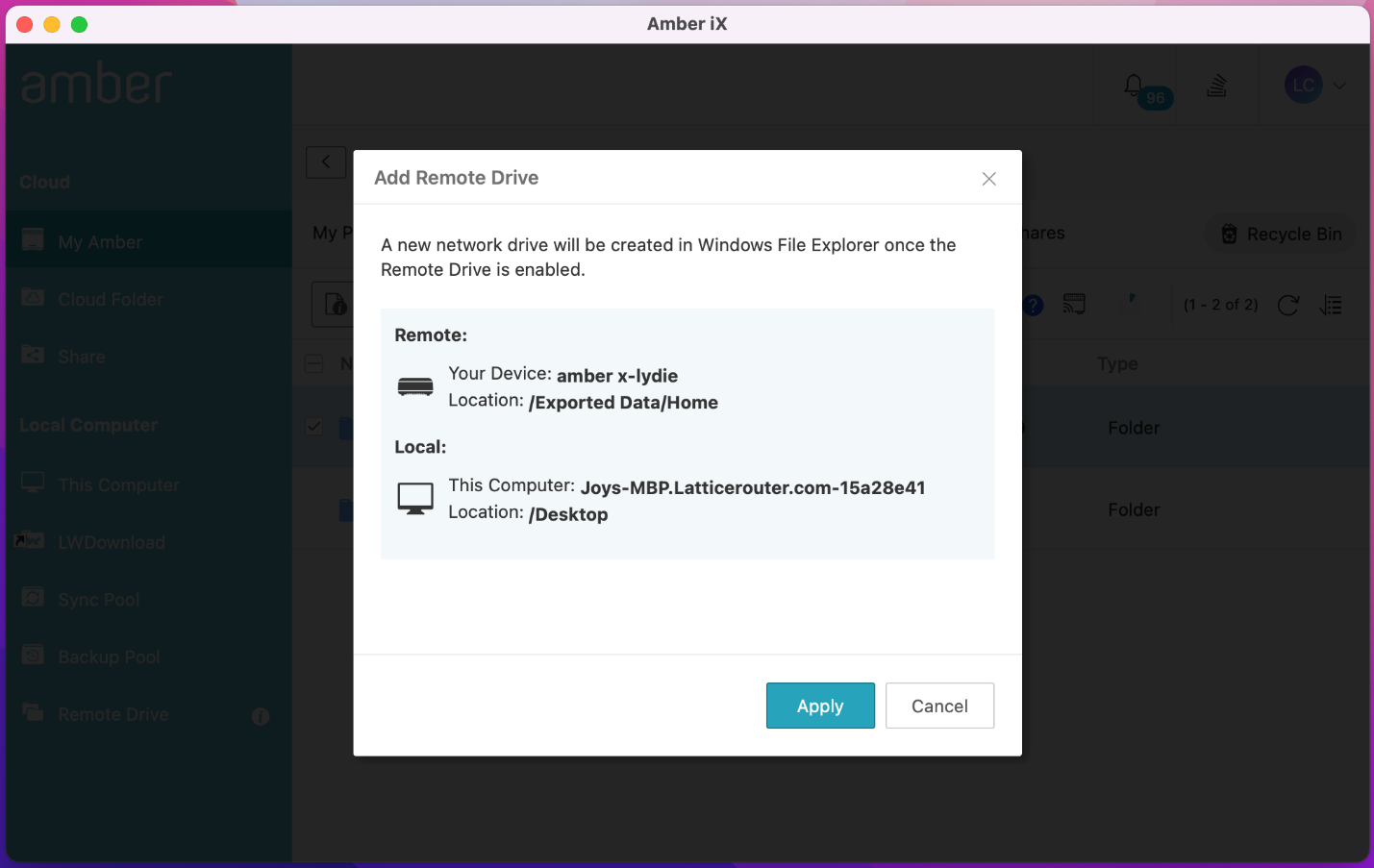
Task: Open Backup Pool in sidebar
Action: coord(149,657)
